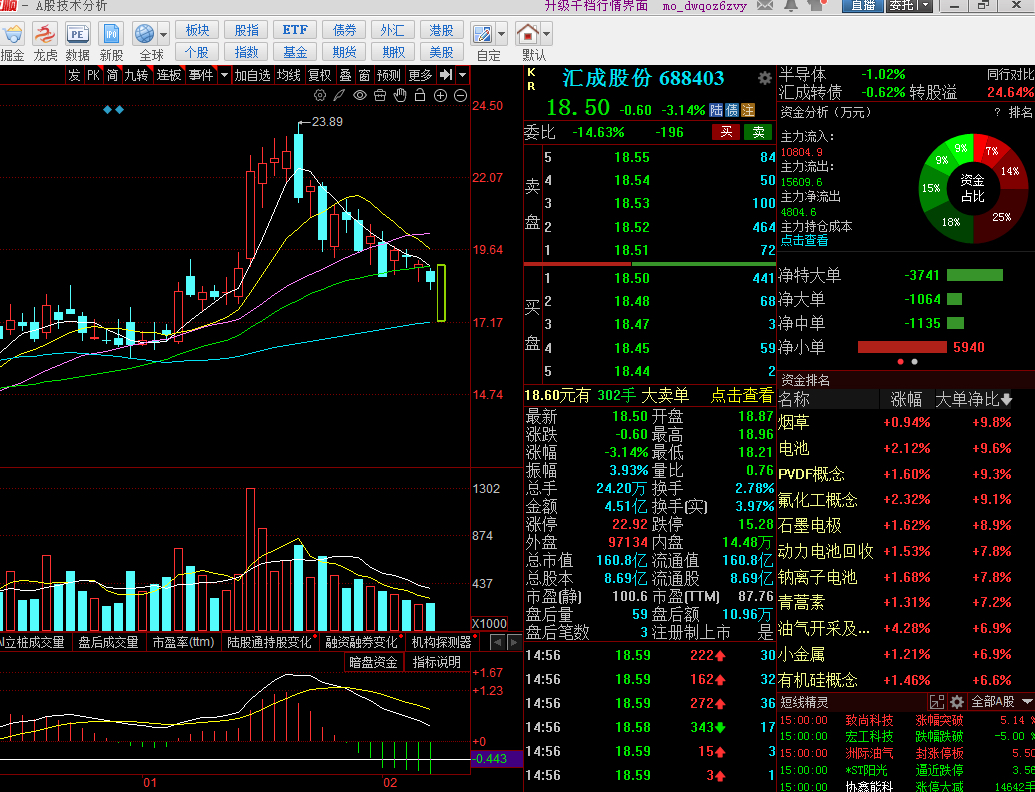The image size is (1035, 792).
Task: Open the toolbox briefcase icon on chart
Action: click(x=380, y=96)
